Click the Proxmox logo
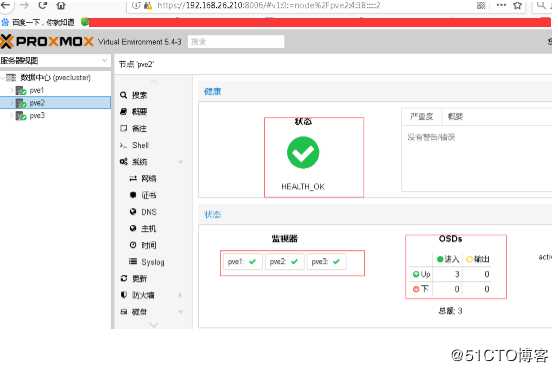The image size is (558, 372). pyautogui.click(x=47, y=42)
